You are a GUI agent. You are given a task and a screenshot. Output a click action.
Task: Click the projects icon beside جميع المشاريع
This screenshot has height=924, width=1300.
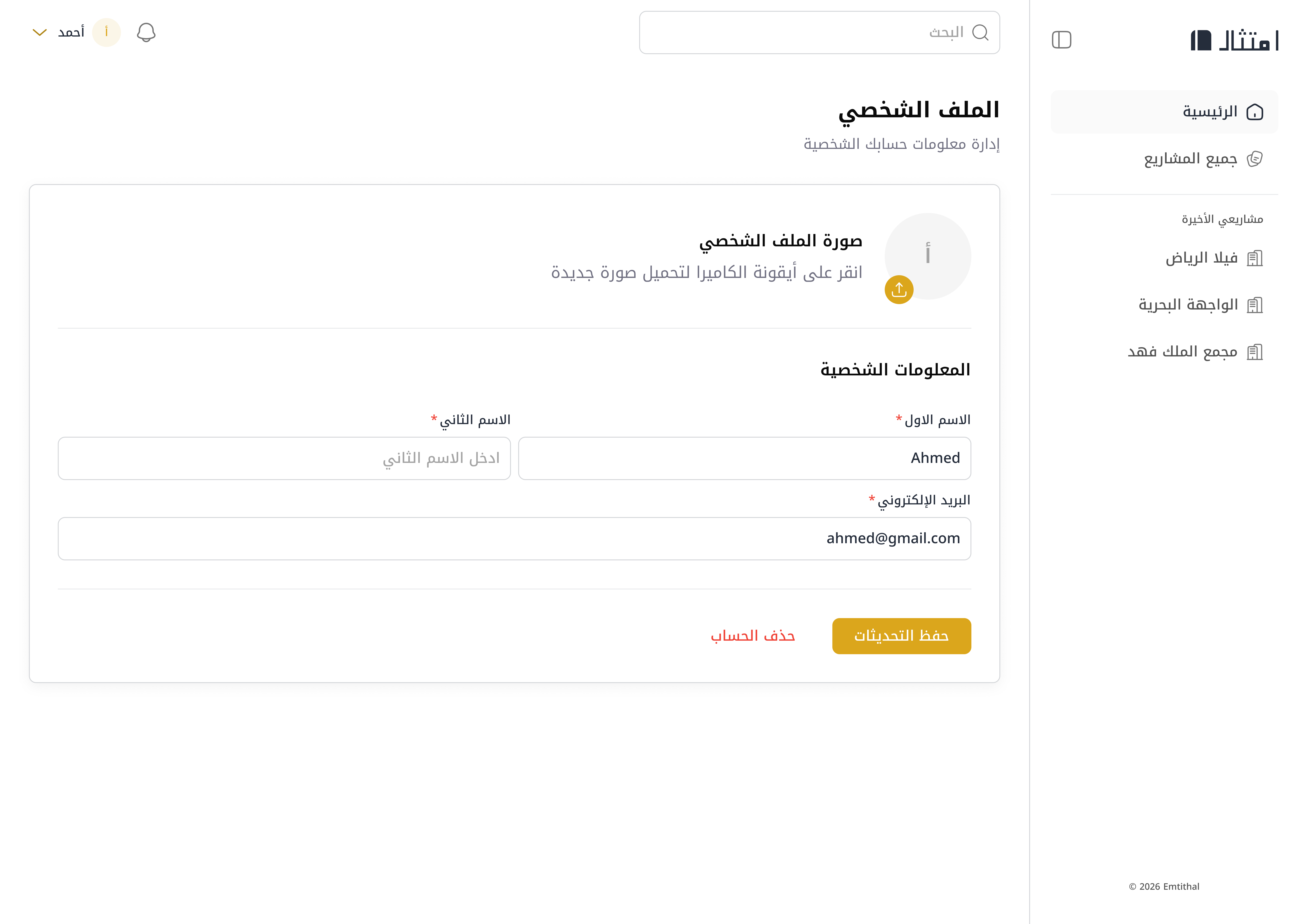tap(1255, 159)
